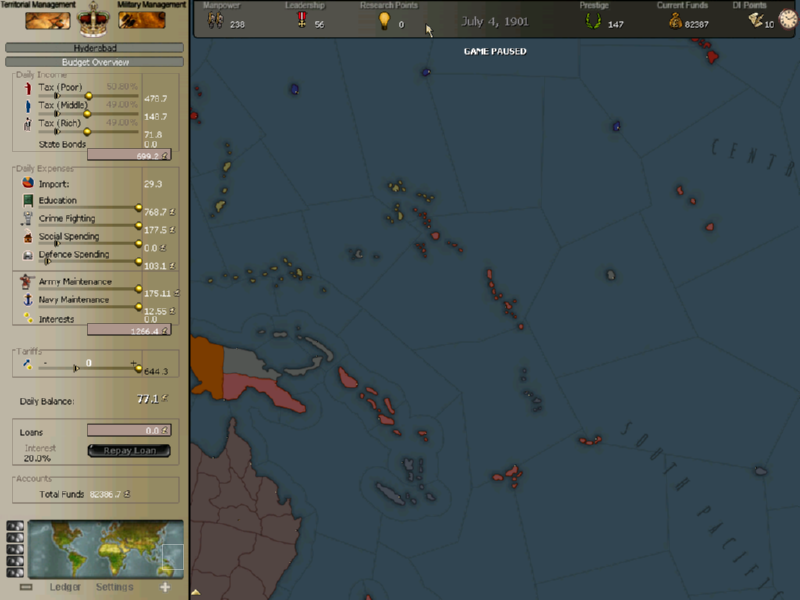Click the Leadership medal icon
The image size is (800, 600).
(x=302, y=20)
